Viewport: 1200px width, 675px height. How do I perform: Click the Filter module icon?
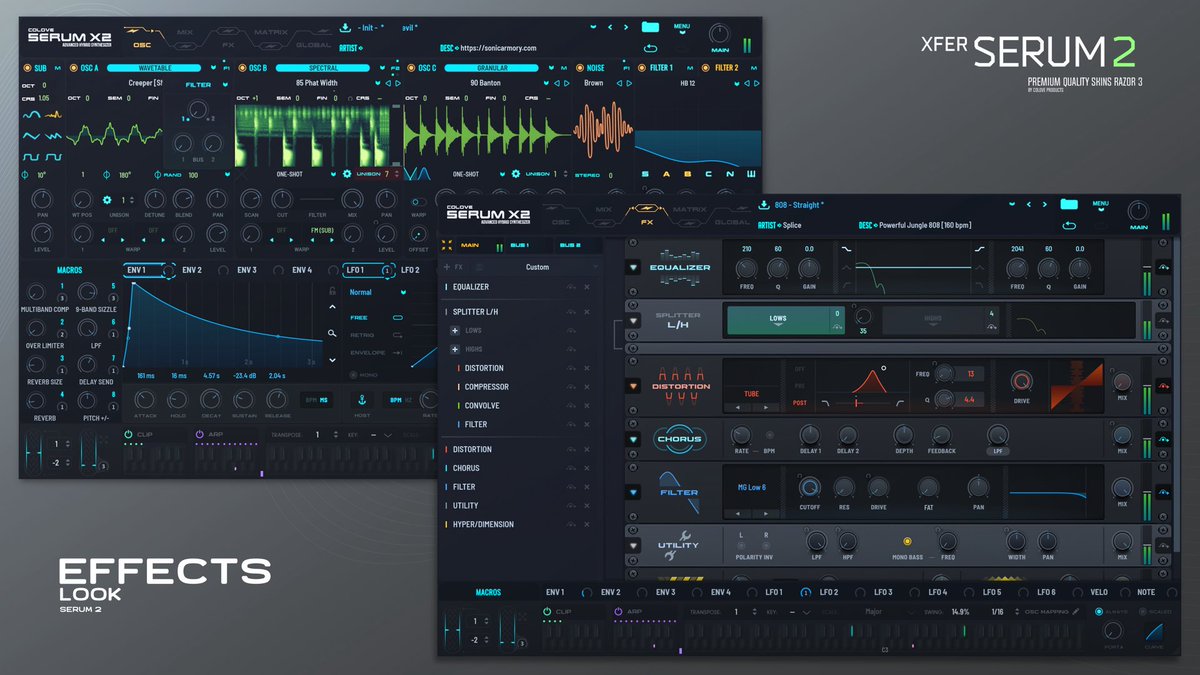(x=678, y=492)
